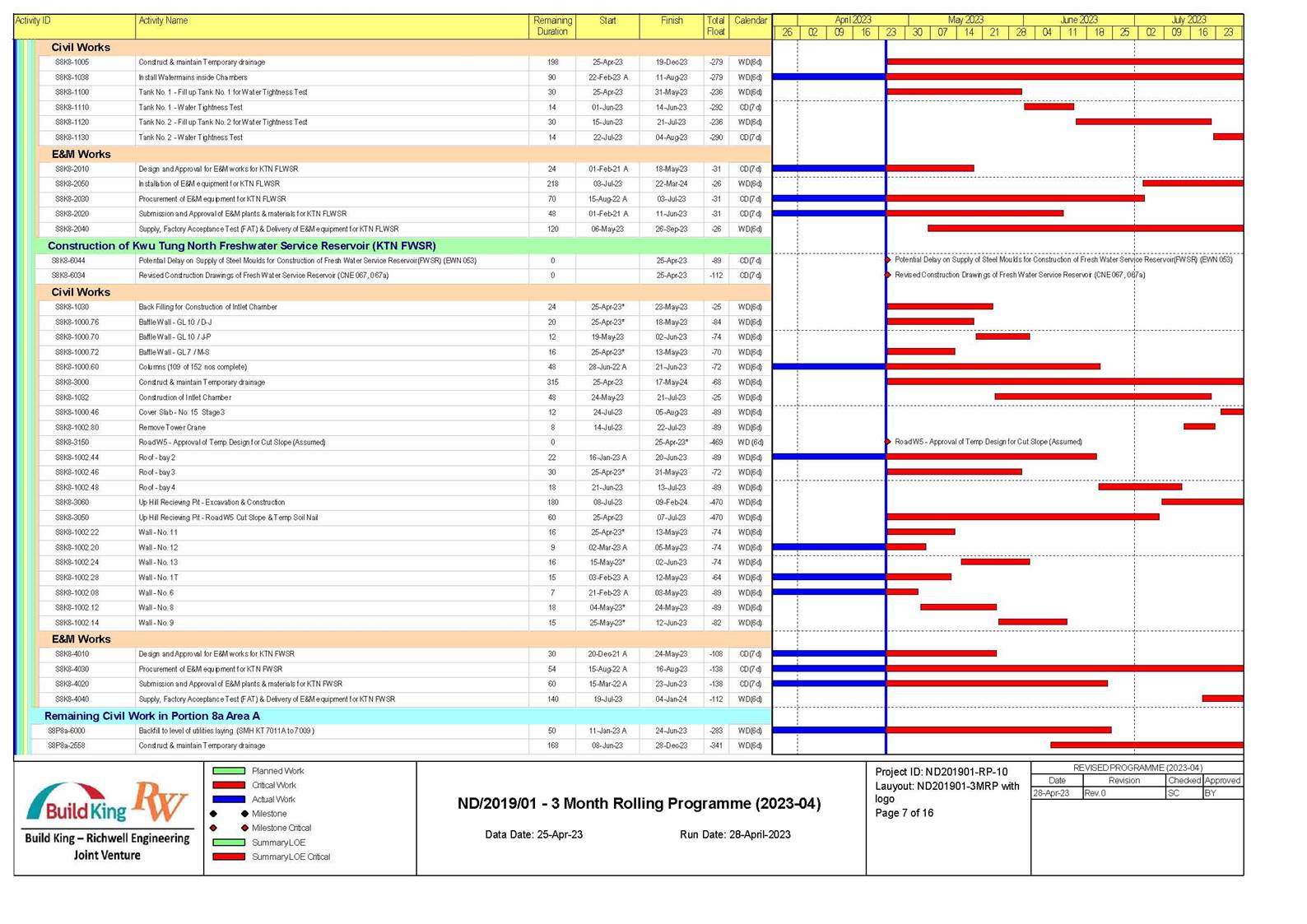Click red bar for Baffle Wall GL 10 / J-P
The width and height of the screenshot is (1307, 924).
(x=1002, y=337)
